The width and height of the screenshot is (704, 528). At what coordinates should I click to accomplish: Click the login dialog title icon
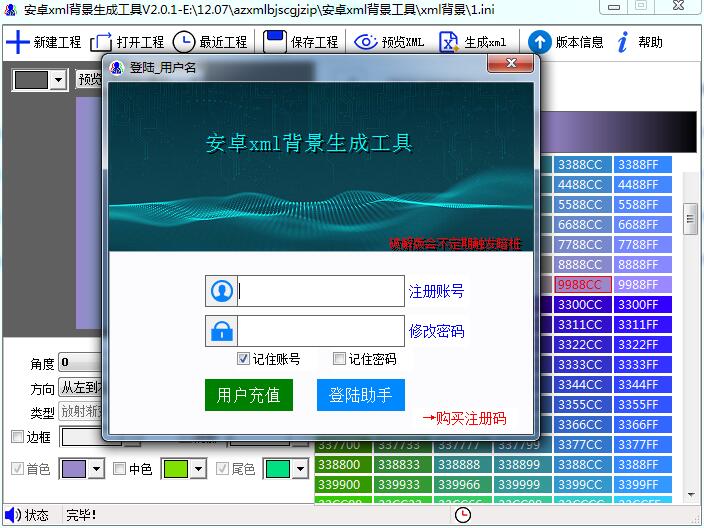coord(116,68)
